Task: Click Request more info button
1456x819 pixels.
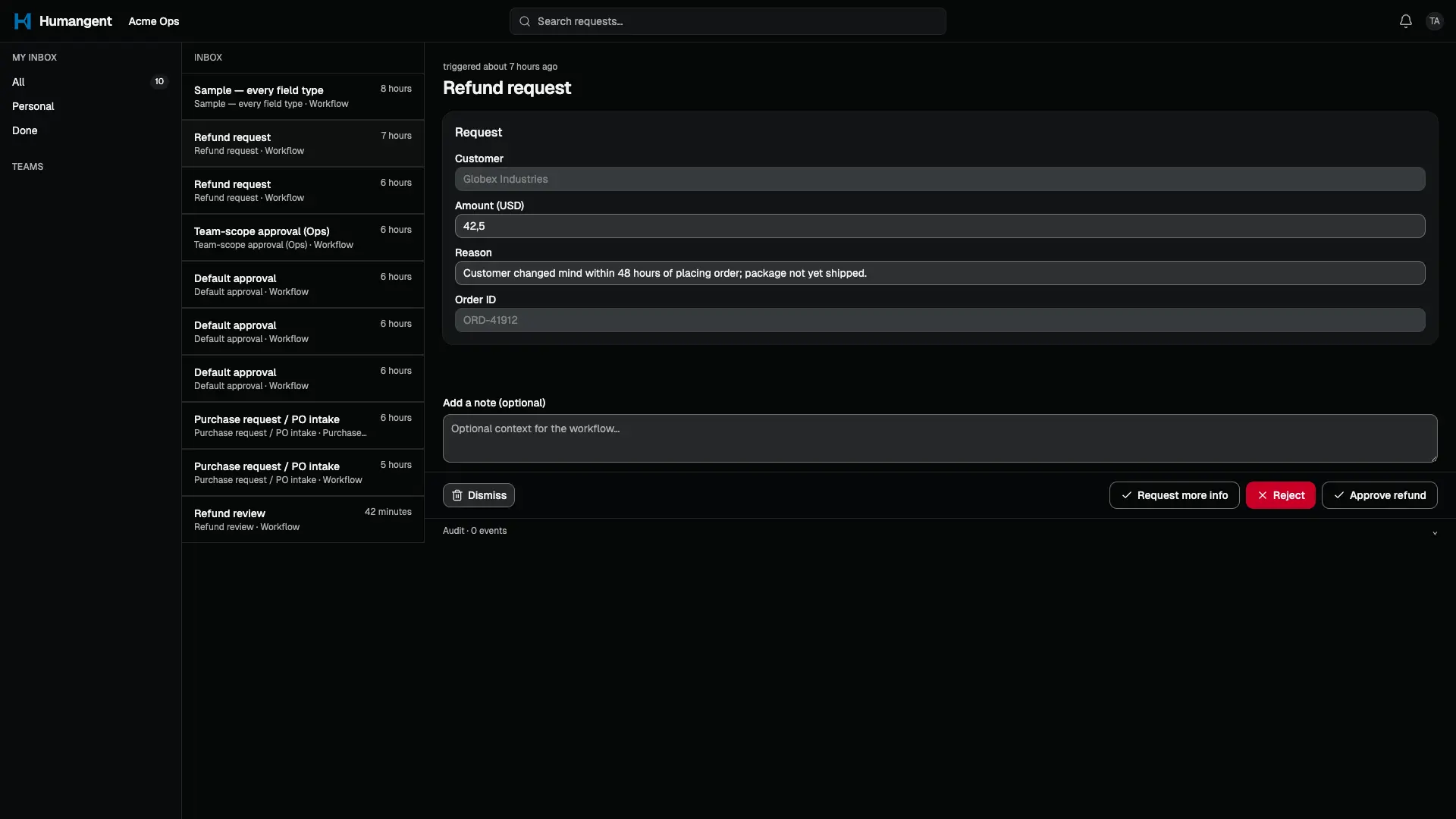Action: pos(1174,495)
